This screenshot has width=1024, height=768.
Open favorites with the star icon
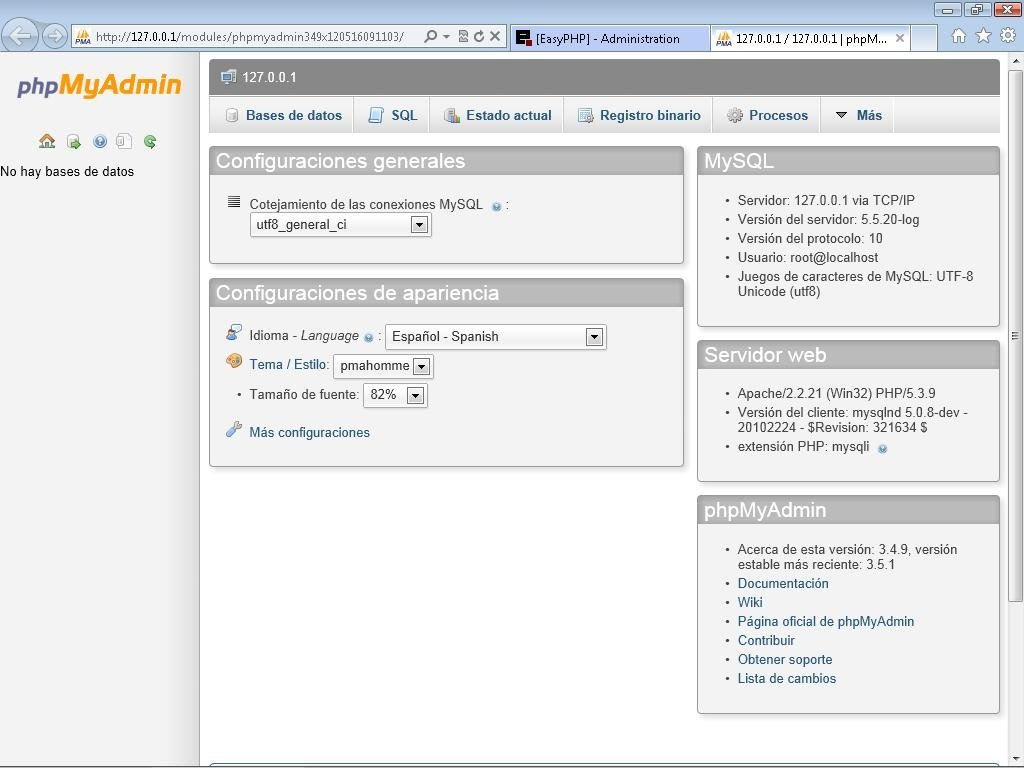(x=983, y=36)
